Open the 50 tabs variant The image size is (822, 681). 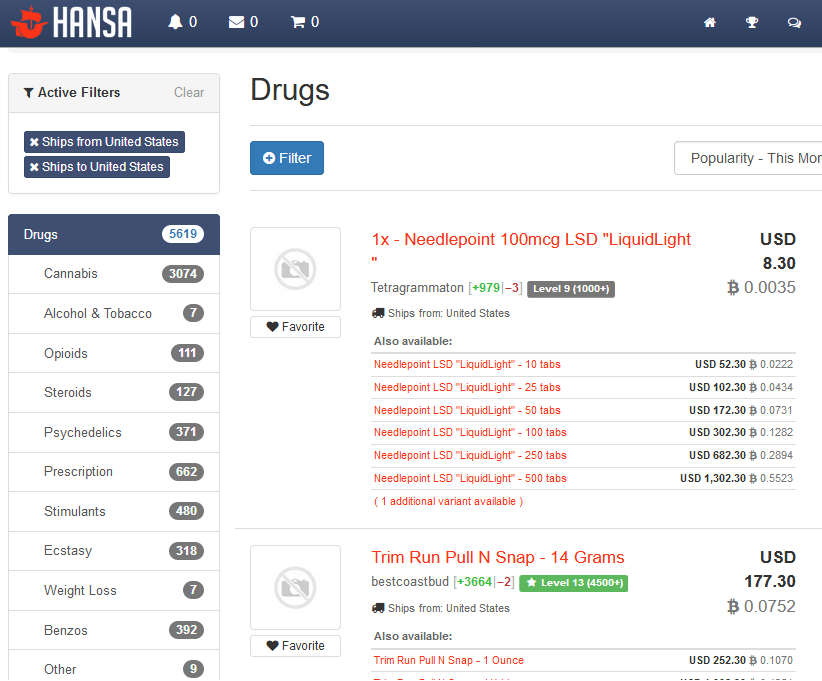point(467,410)
